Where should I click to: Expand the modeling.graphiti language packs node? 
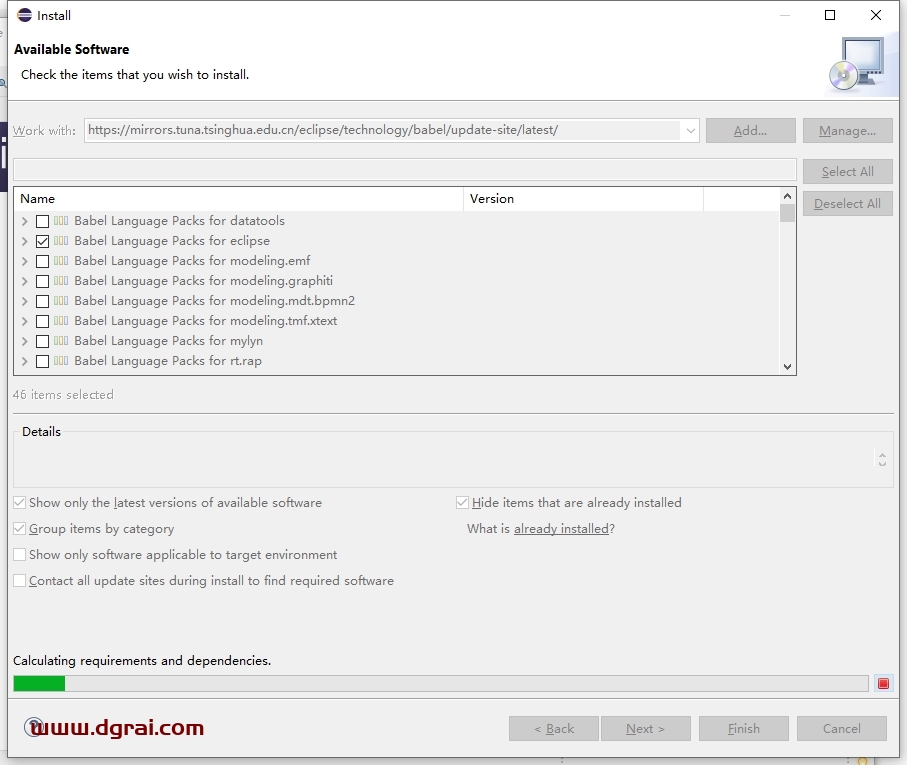(24, 281)
